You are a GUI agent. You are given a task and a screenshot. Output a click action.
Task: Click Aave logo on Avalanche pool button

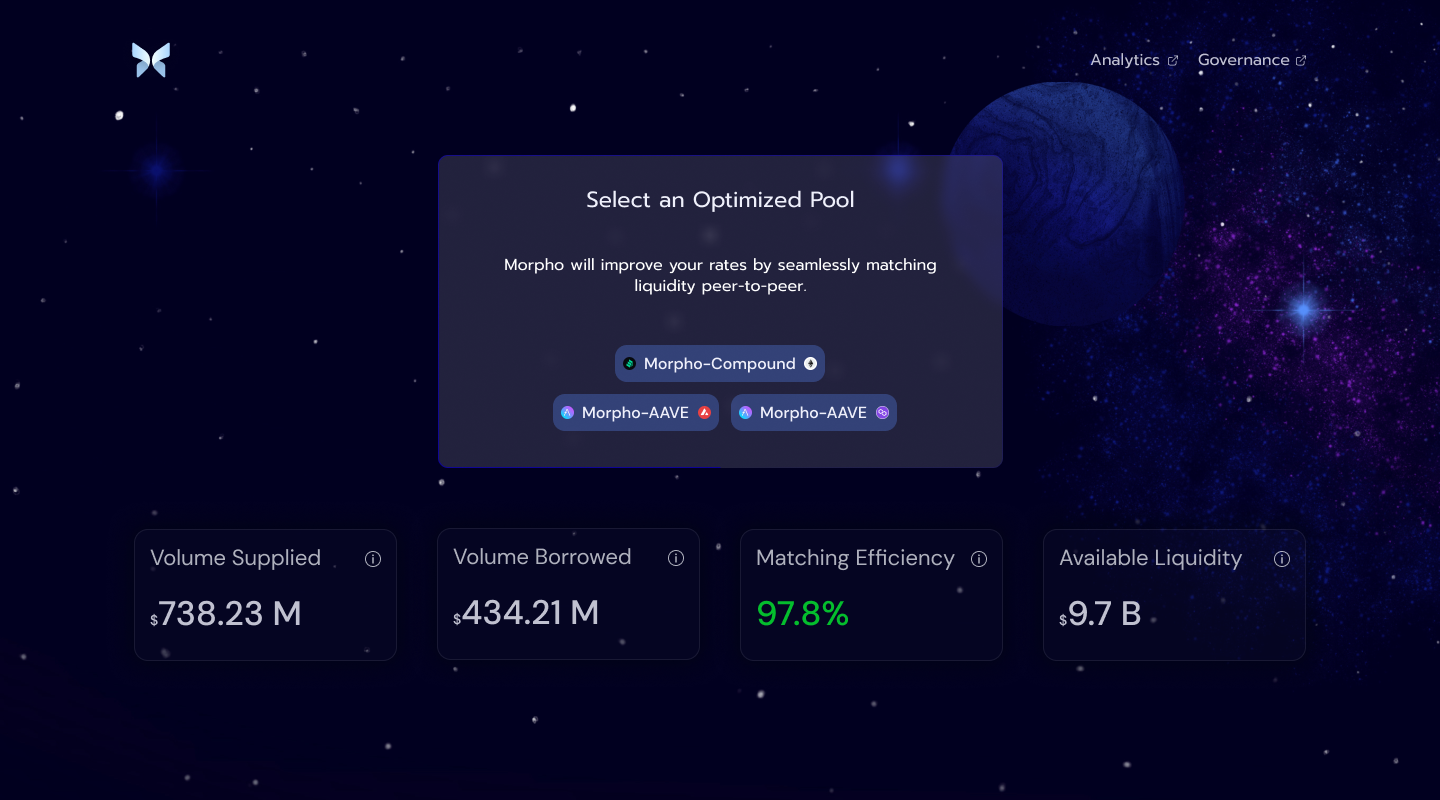(567, 413)
